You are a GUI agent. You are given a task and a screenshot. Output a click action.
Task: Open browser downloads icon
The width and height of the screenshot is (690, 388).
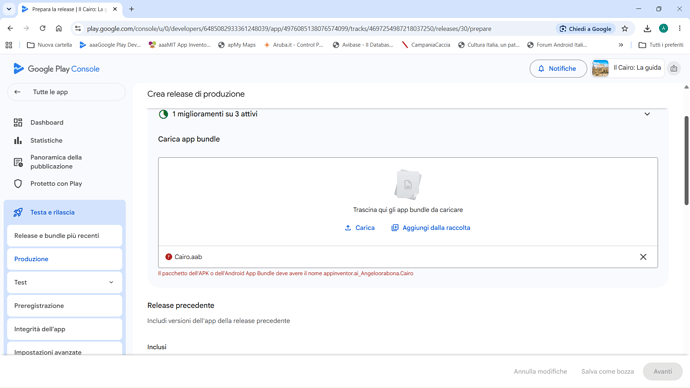[647, 29]
